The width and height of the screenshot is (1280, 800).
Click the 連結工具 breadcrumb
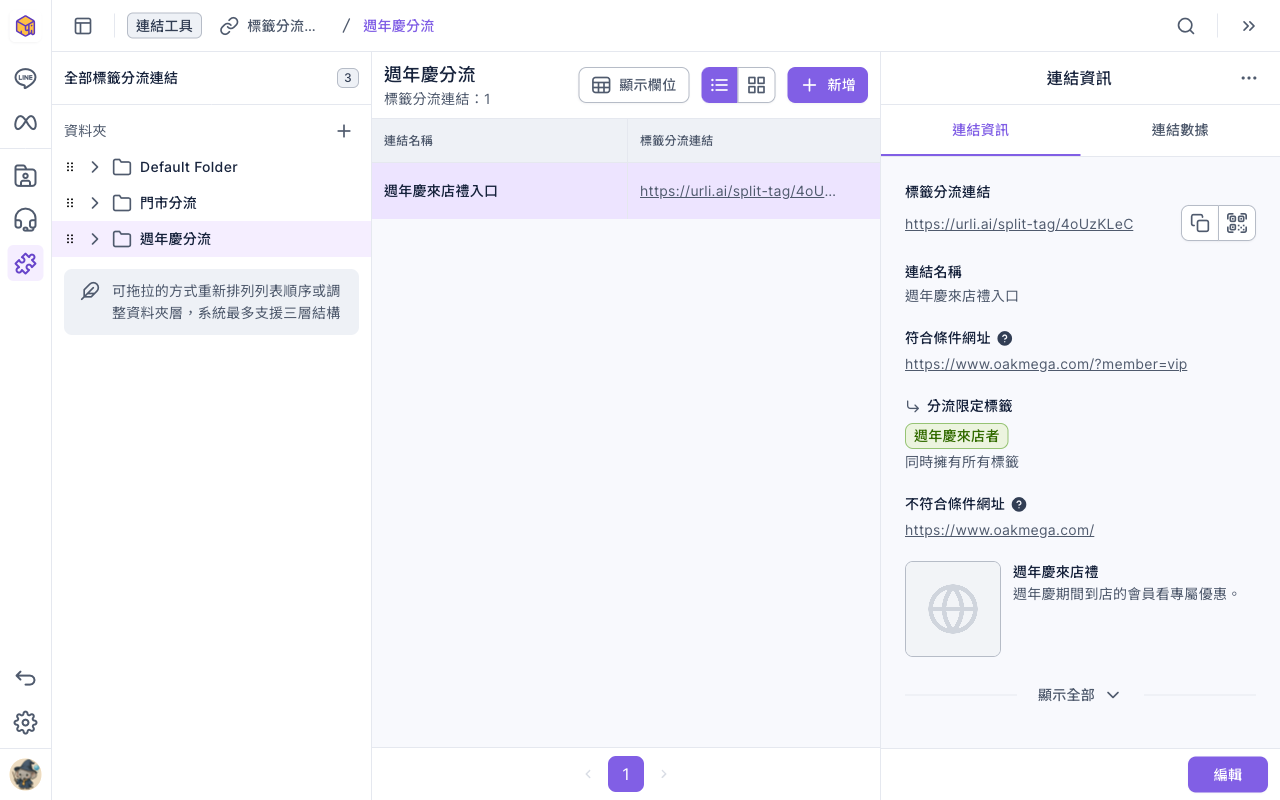pos(164,26)
